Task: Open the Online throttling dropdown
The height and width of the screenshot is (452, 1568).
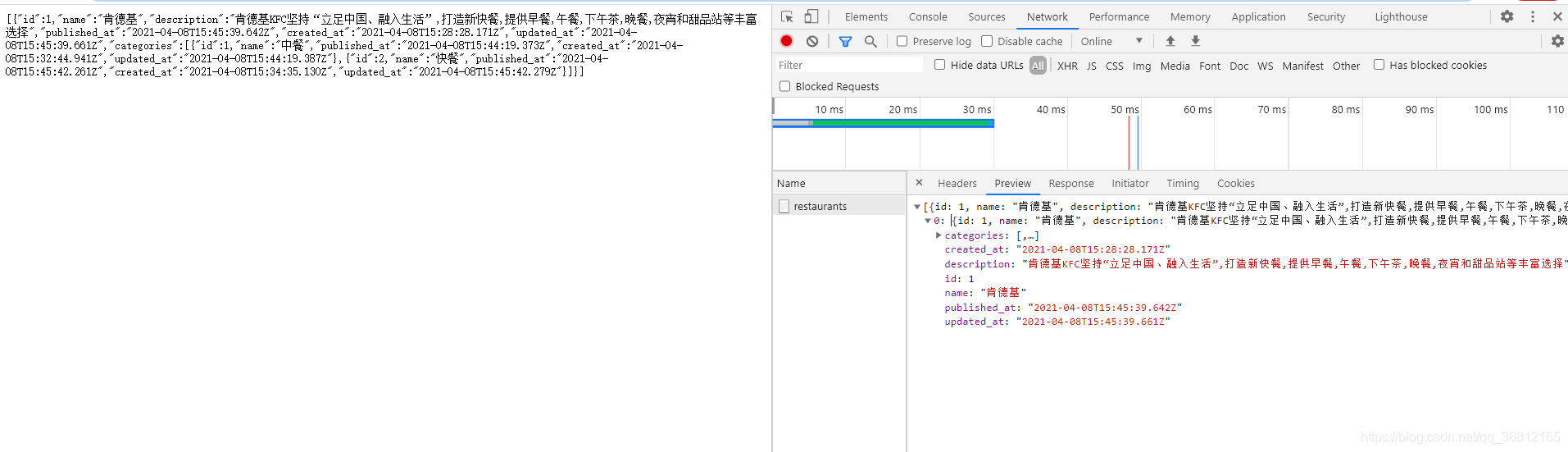Action: tap(1111, 41)
